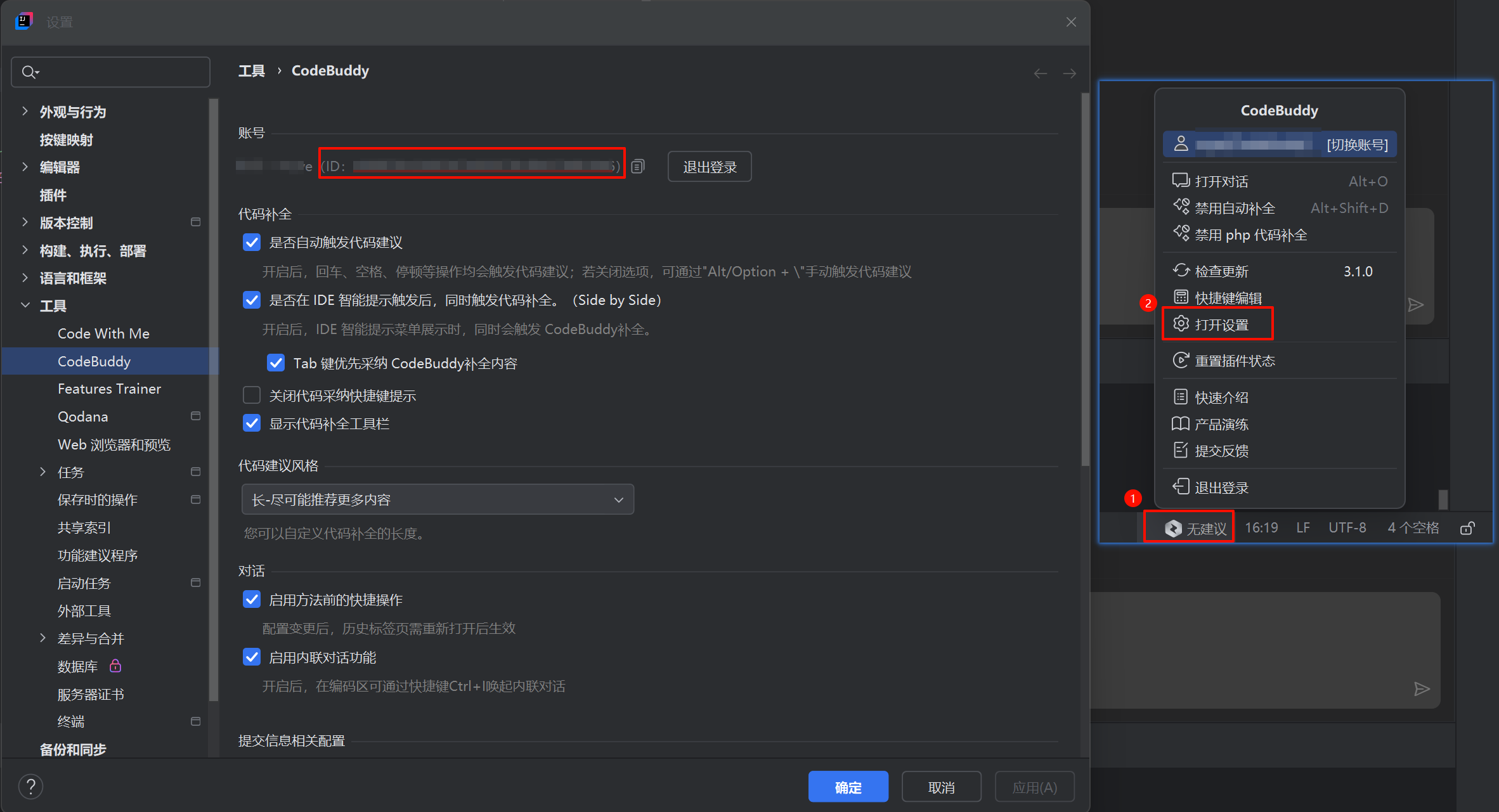The width and height of the screenshot is (1499, 812).
Task: Click the send arrow icon in chat input
Action: (x=1422, y=689)
